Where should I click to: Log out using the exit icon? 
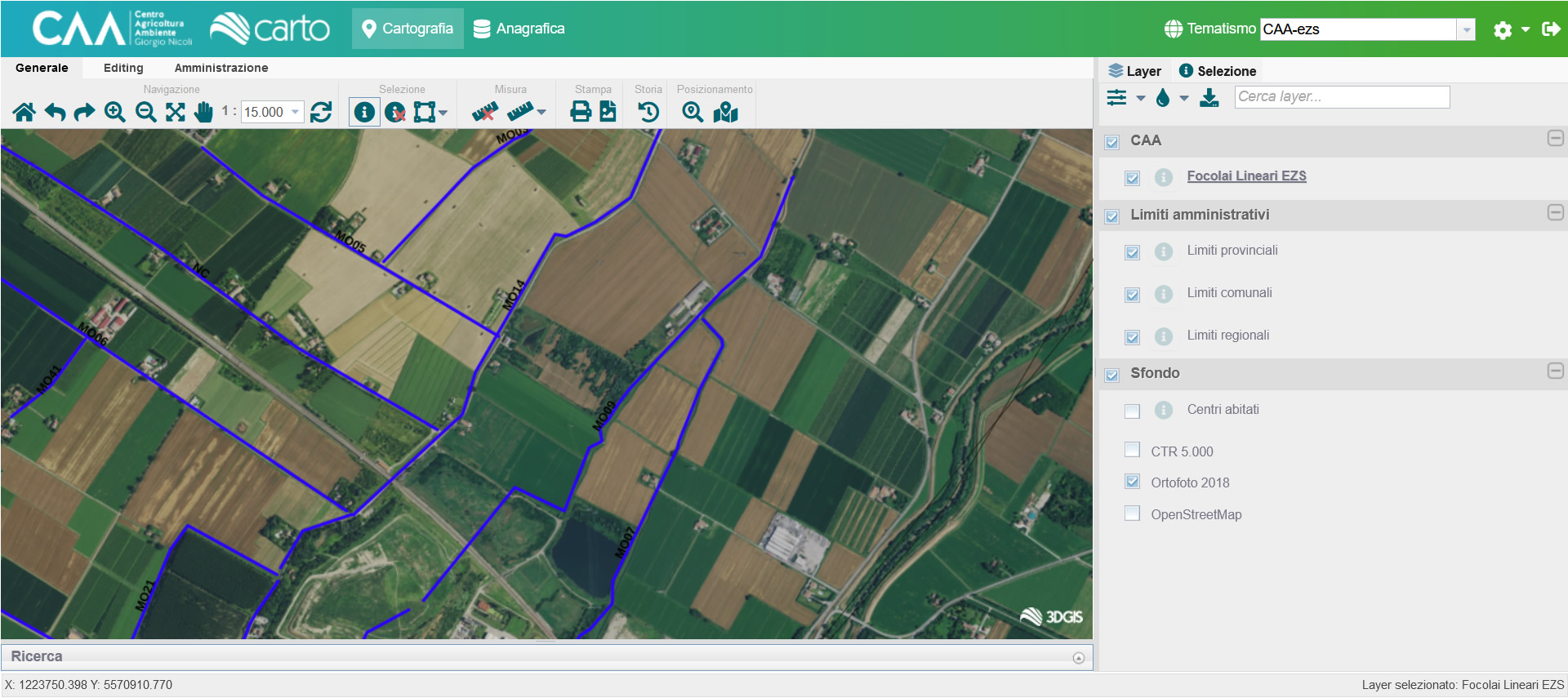1550,29
